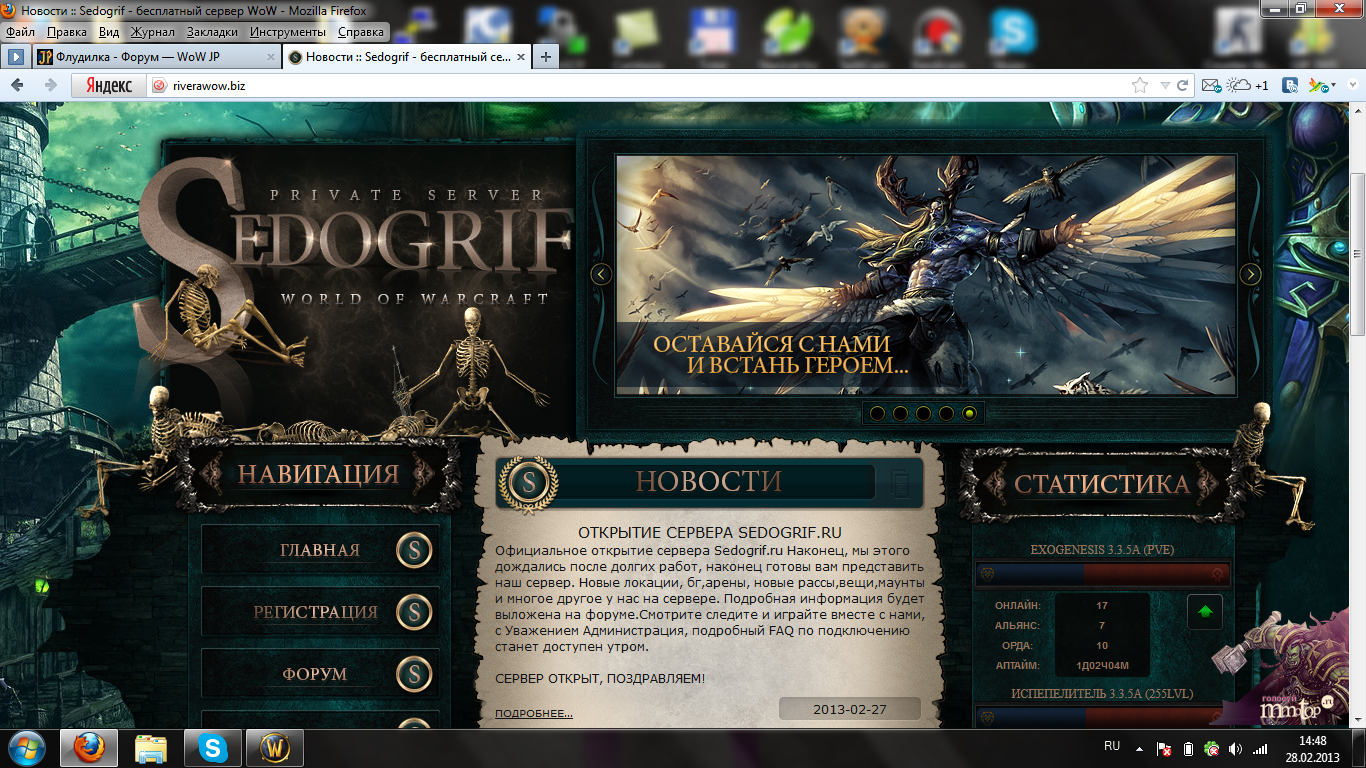Click the tab groups arrow button left of tabs

coord(16,57)
